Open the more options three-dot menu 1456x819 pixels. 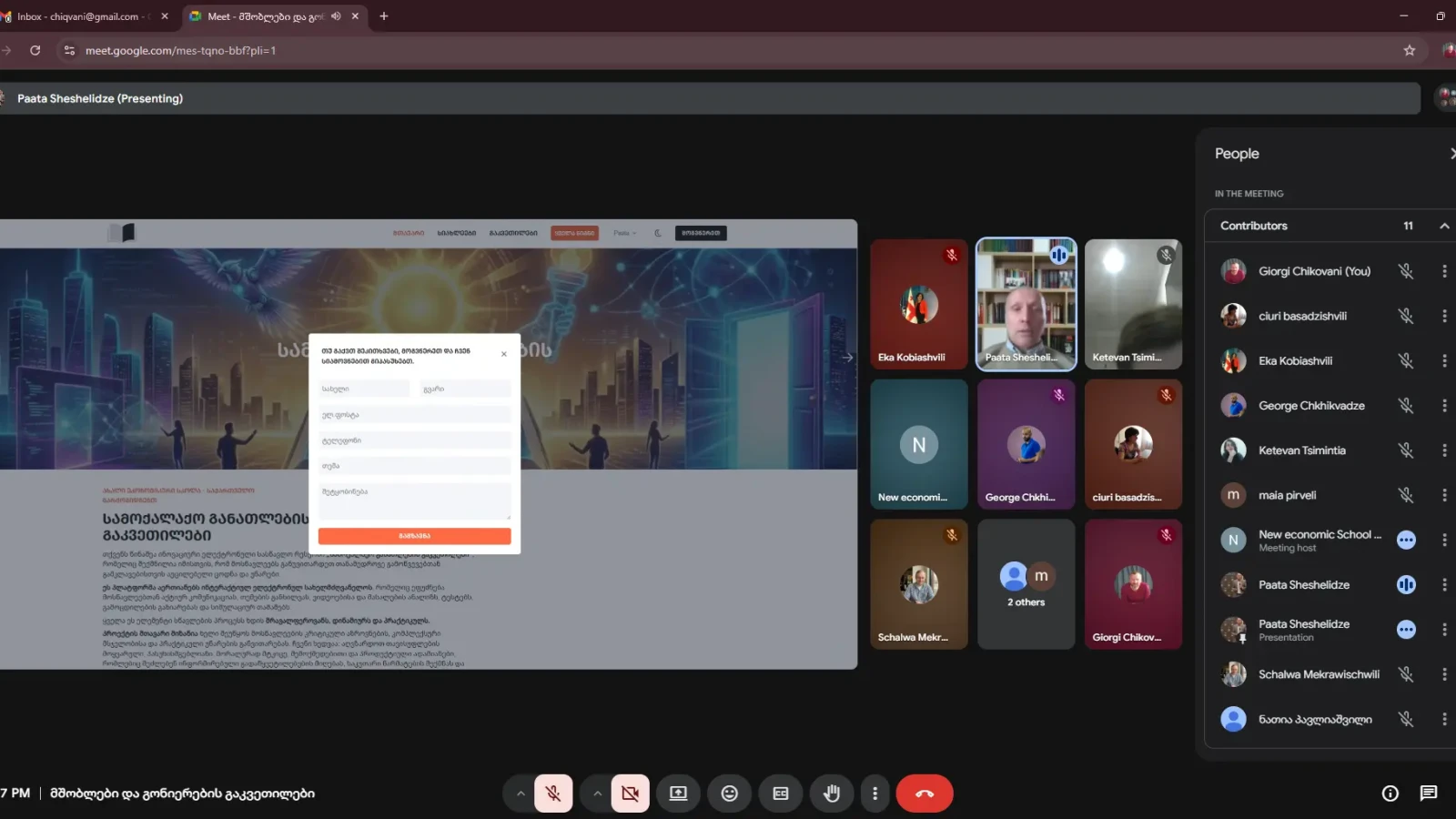[875, 794]
